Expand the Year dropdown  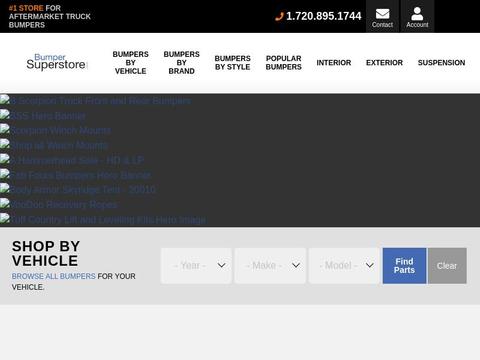196,266
